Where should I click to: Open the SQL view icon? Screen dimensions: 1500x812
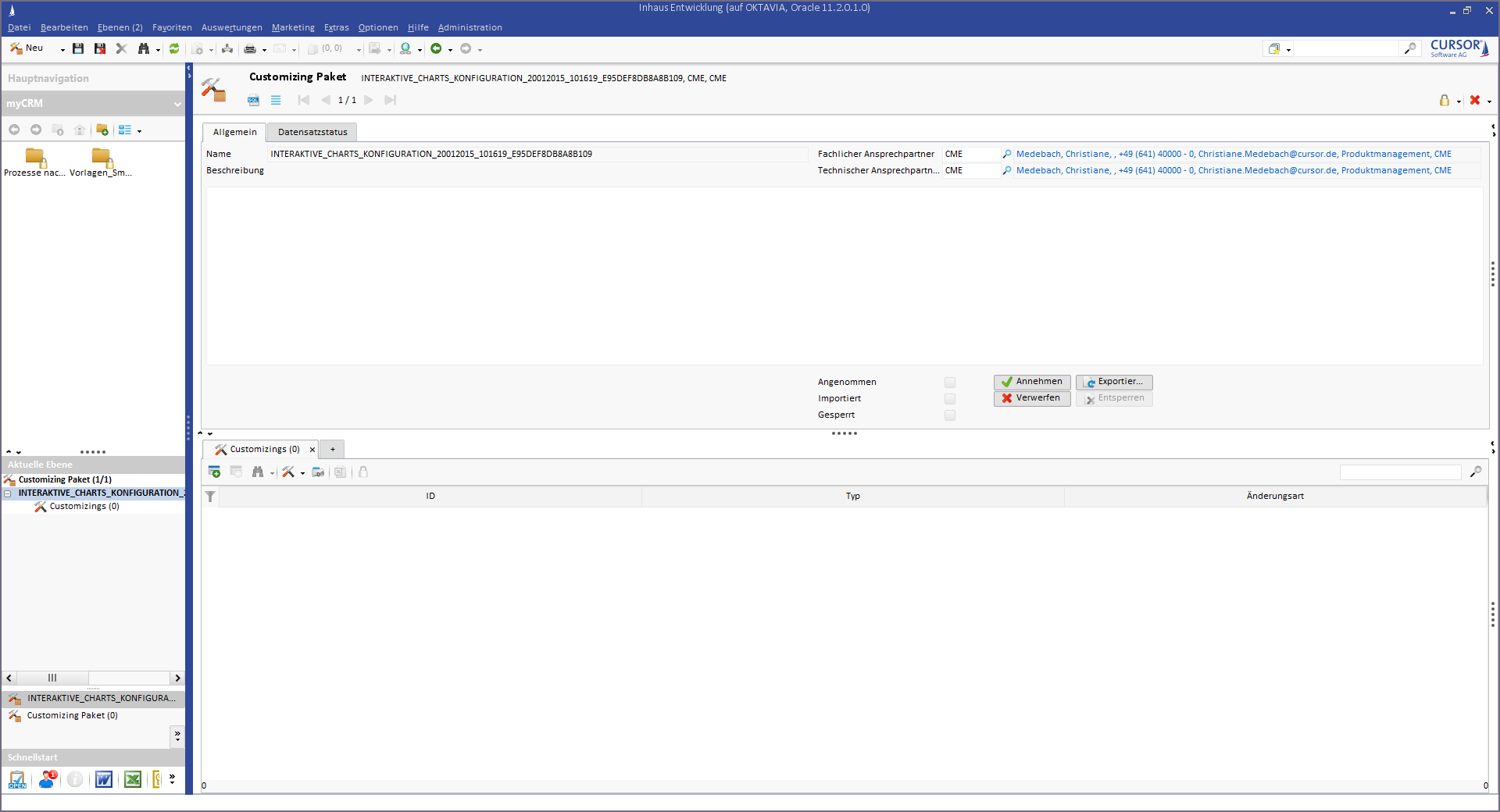[x=253, y=100]
